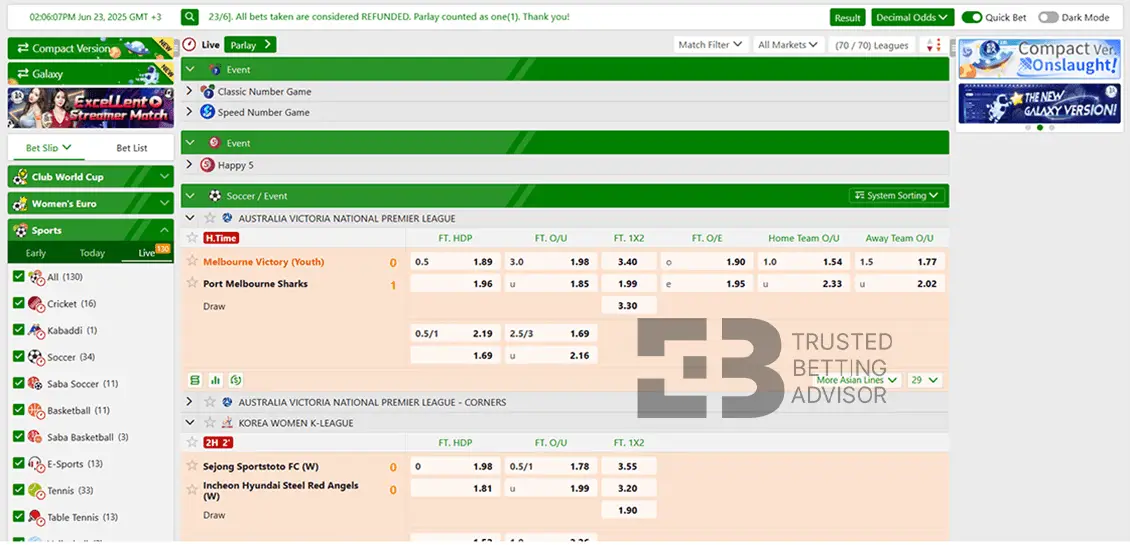Bet Melbourne Victory FT. 1X2 odds 3.40
Viewport: 1130px width, 545px height.
coord(629,262)
